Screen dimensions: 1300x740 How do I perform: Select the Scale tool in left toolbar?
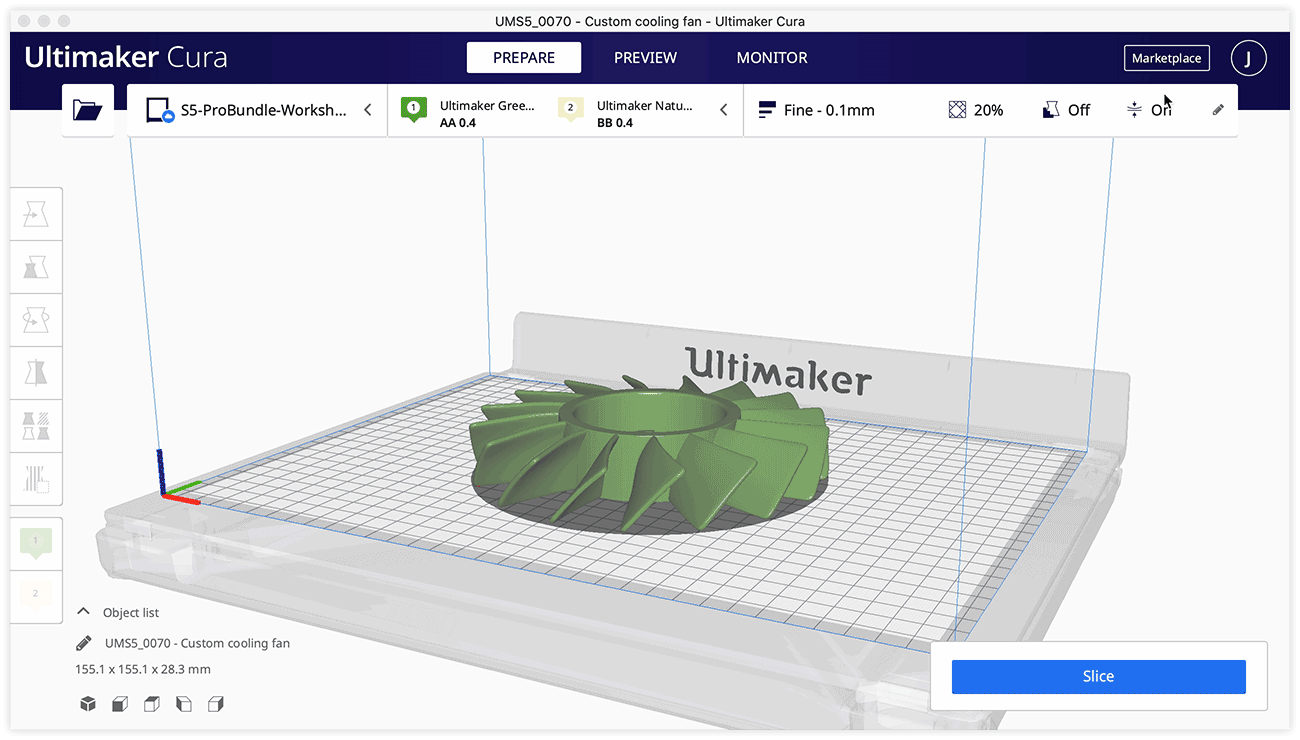click(x=36, y=267)
